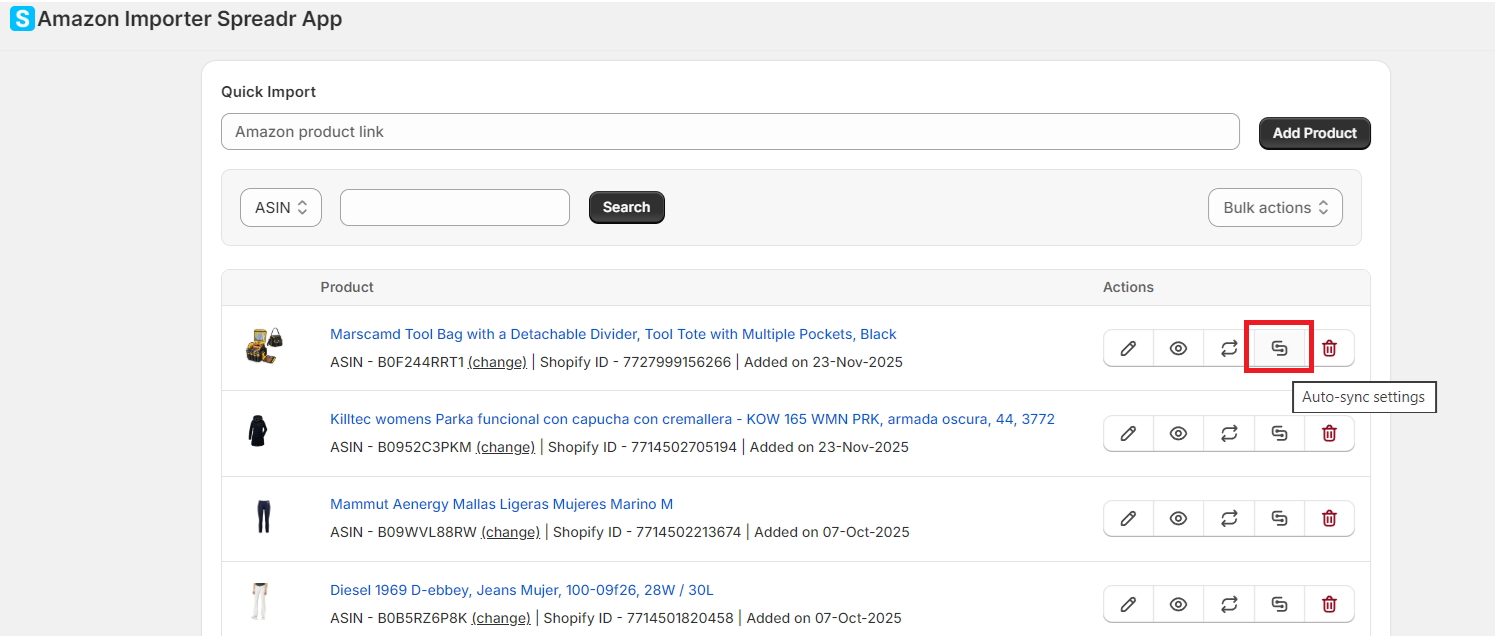Click Shopify ID 7714501820458 text

639,618
